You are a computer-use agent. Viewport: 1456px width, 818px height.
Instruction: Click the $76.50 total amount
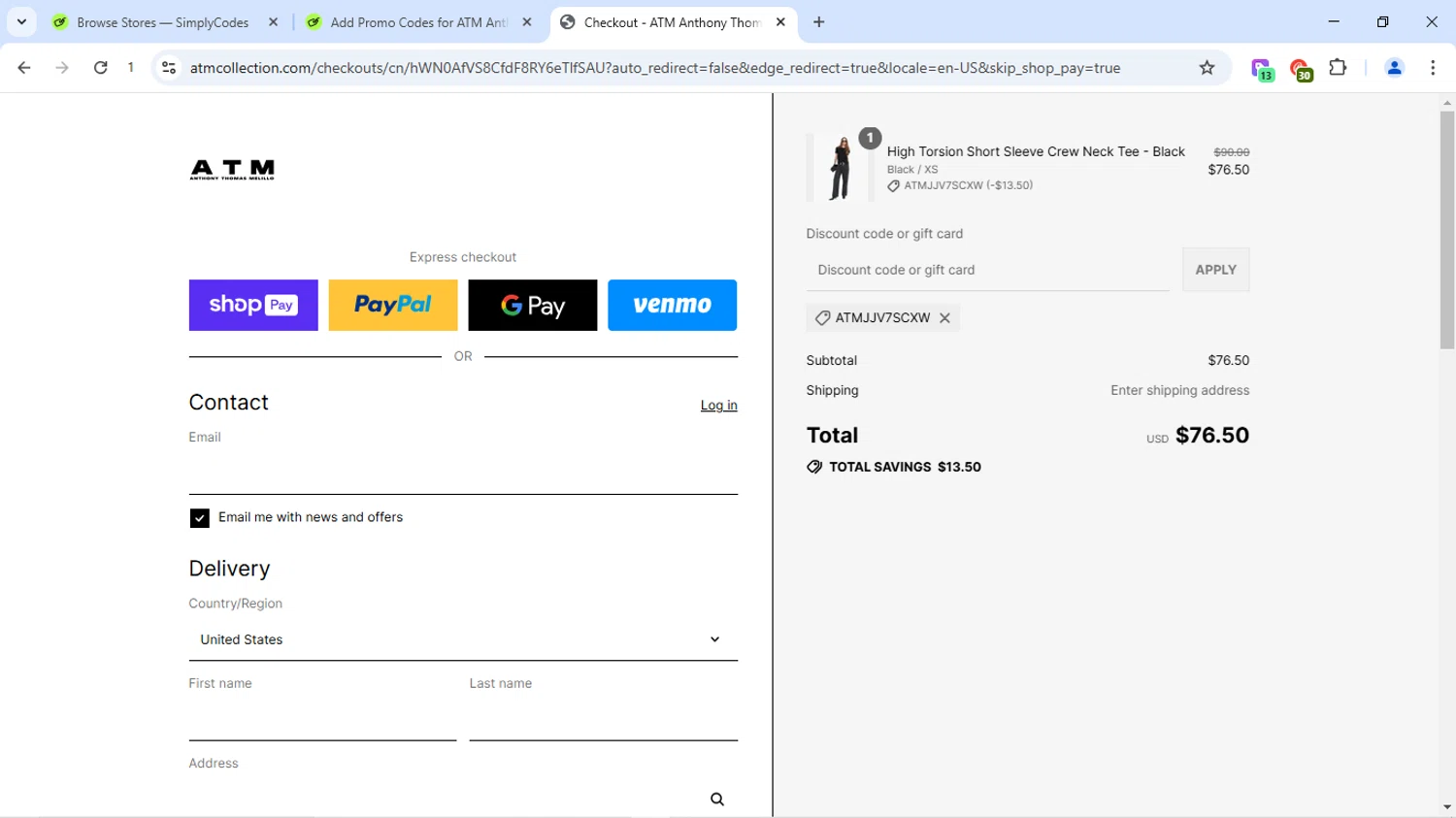point(1212,435)
